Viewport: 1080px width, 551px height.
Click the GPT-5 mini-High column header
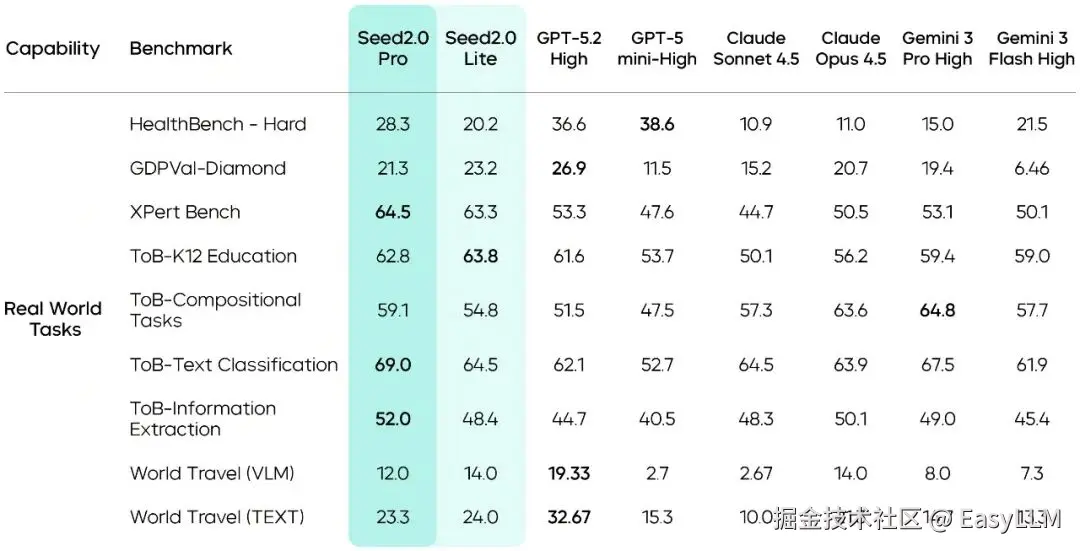tap(657, 48)
